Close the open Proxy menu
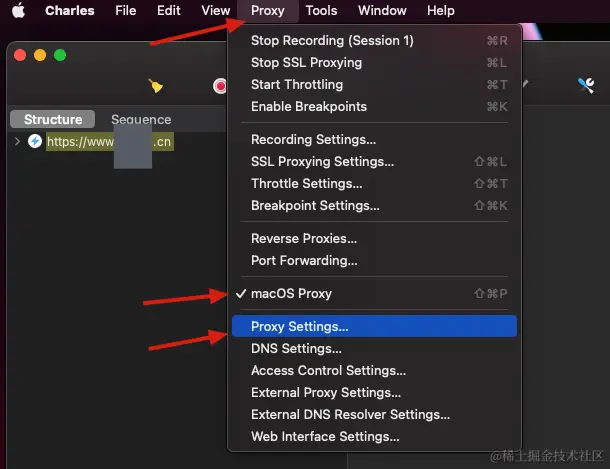The image size is (610, 469). pyautogui.click(x=268, y=10)
